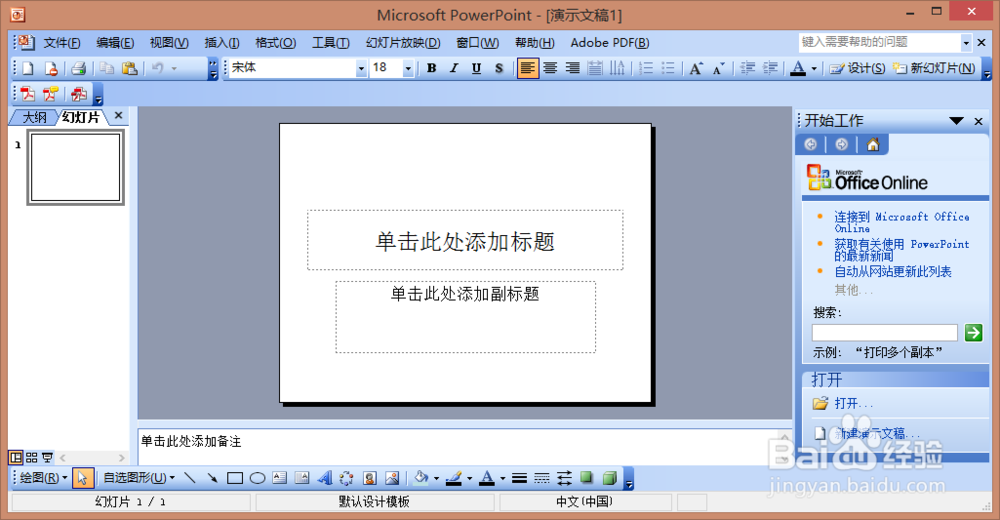Click the numbered list icon
This screenshot has height=520, width=1000.
[x=646, y=68]
